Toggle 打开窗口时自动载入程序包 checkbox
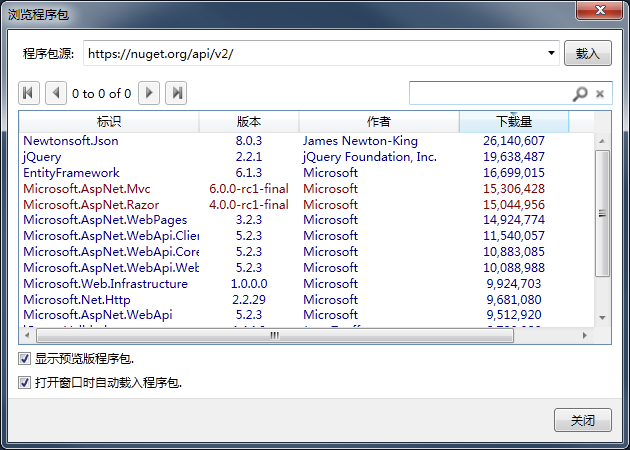This screenshot has height=450, width=630. (x=25, y=382)
